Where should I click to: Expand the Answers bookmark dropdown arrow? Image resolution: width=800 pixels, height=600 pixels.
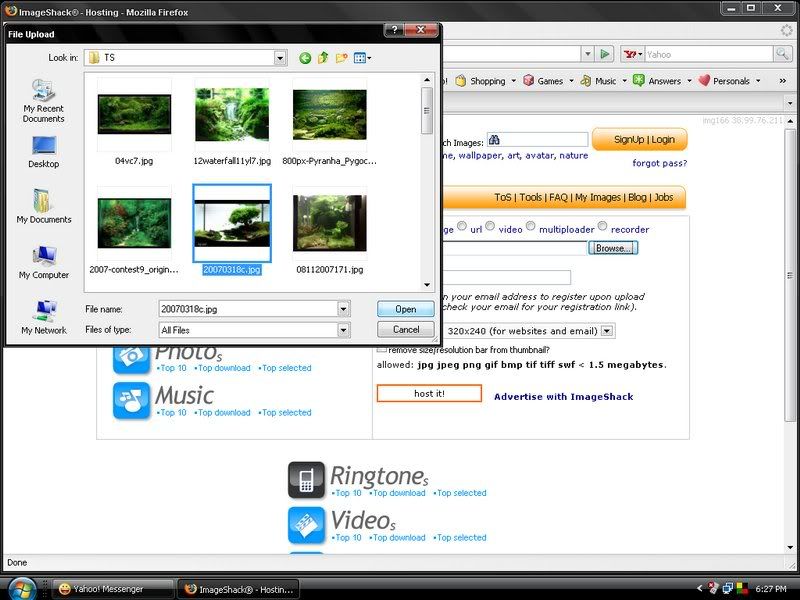[x=689, y=81]
